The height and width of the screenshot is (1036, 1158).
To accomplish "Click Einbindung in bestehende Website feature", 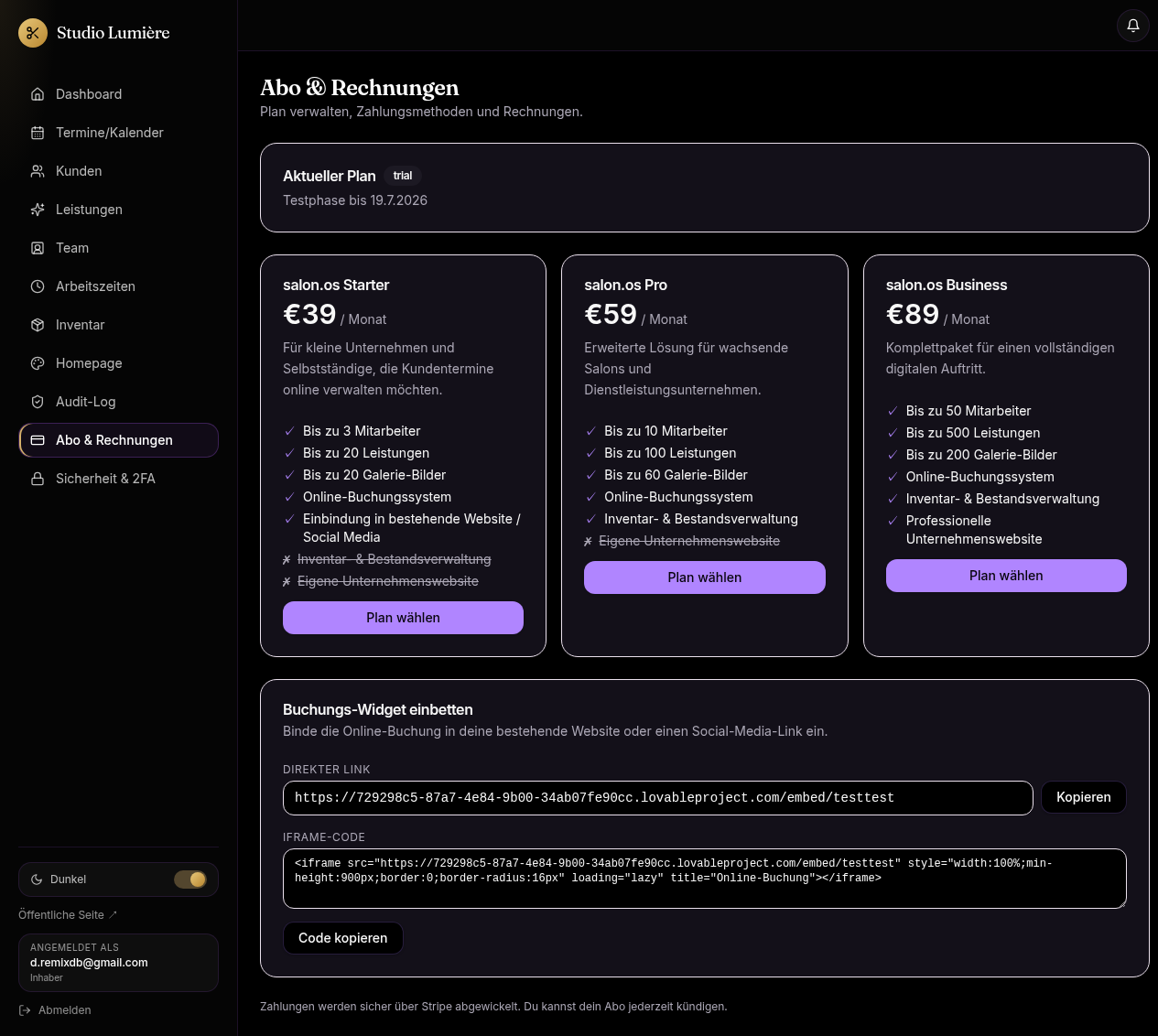I will 412,528.
